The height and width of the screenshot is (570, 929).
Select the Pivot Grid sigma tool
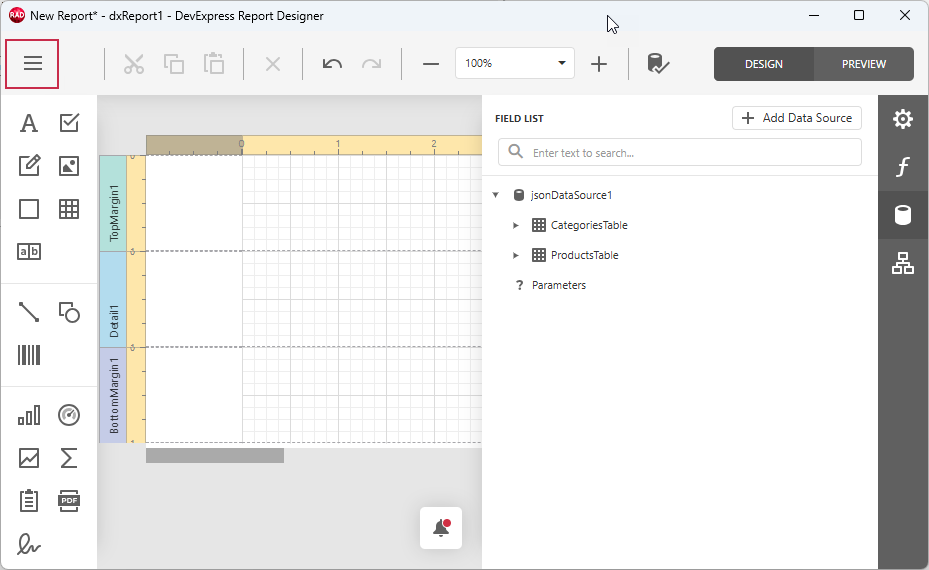click(x=69, y=458)
